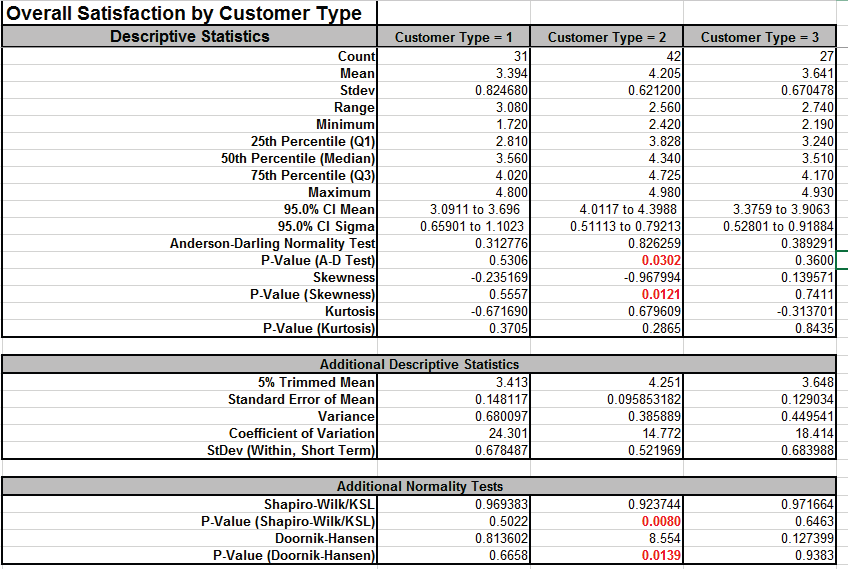Click the 'Anderson-Darling Normality Test' row label
This screenshot has height=569, width=848.
coord(272,244)
